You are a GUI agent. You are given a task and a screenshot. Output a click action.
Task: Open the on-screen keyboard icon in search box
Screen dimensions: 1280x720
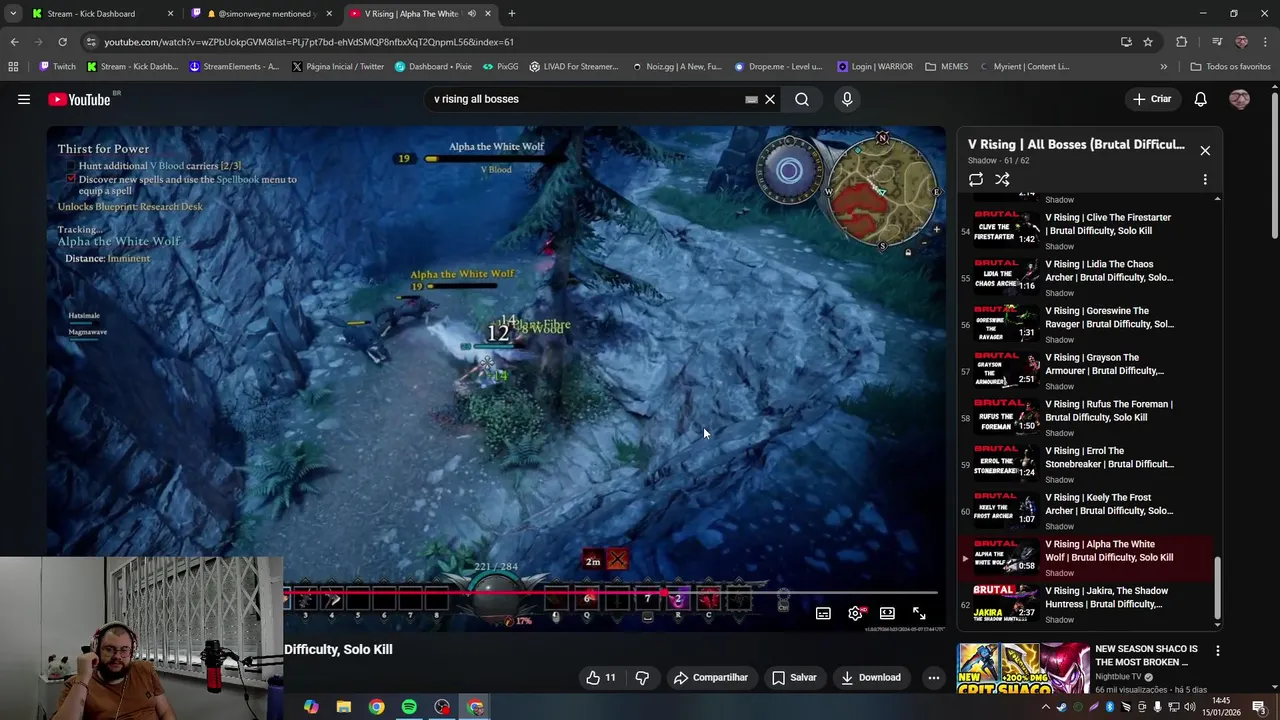(x=751, y=99)
